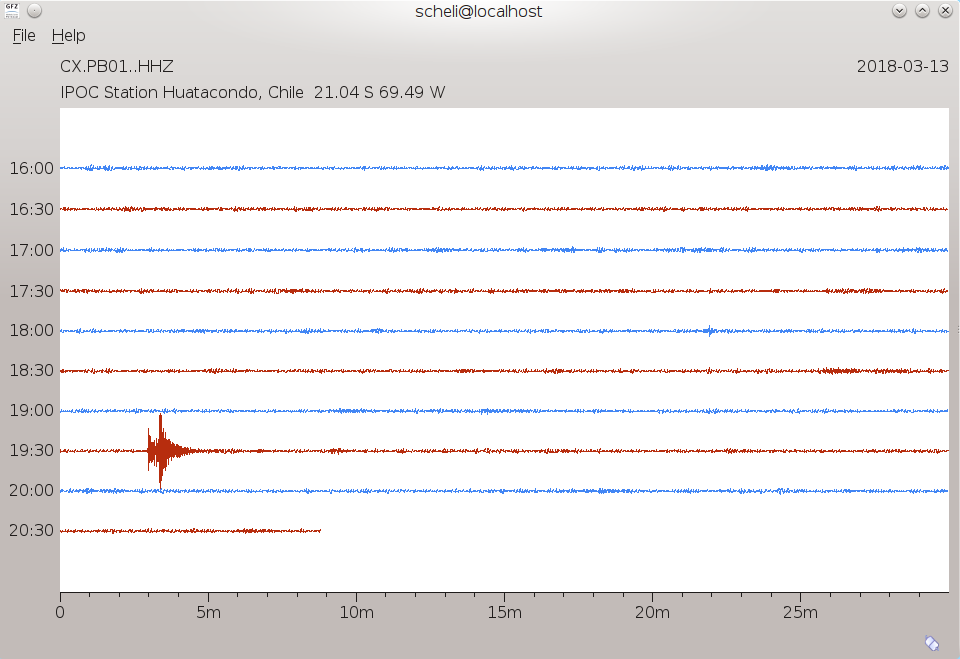
Task: Select the 16:00 blue trace row
Action: 500,168
